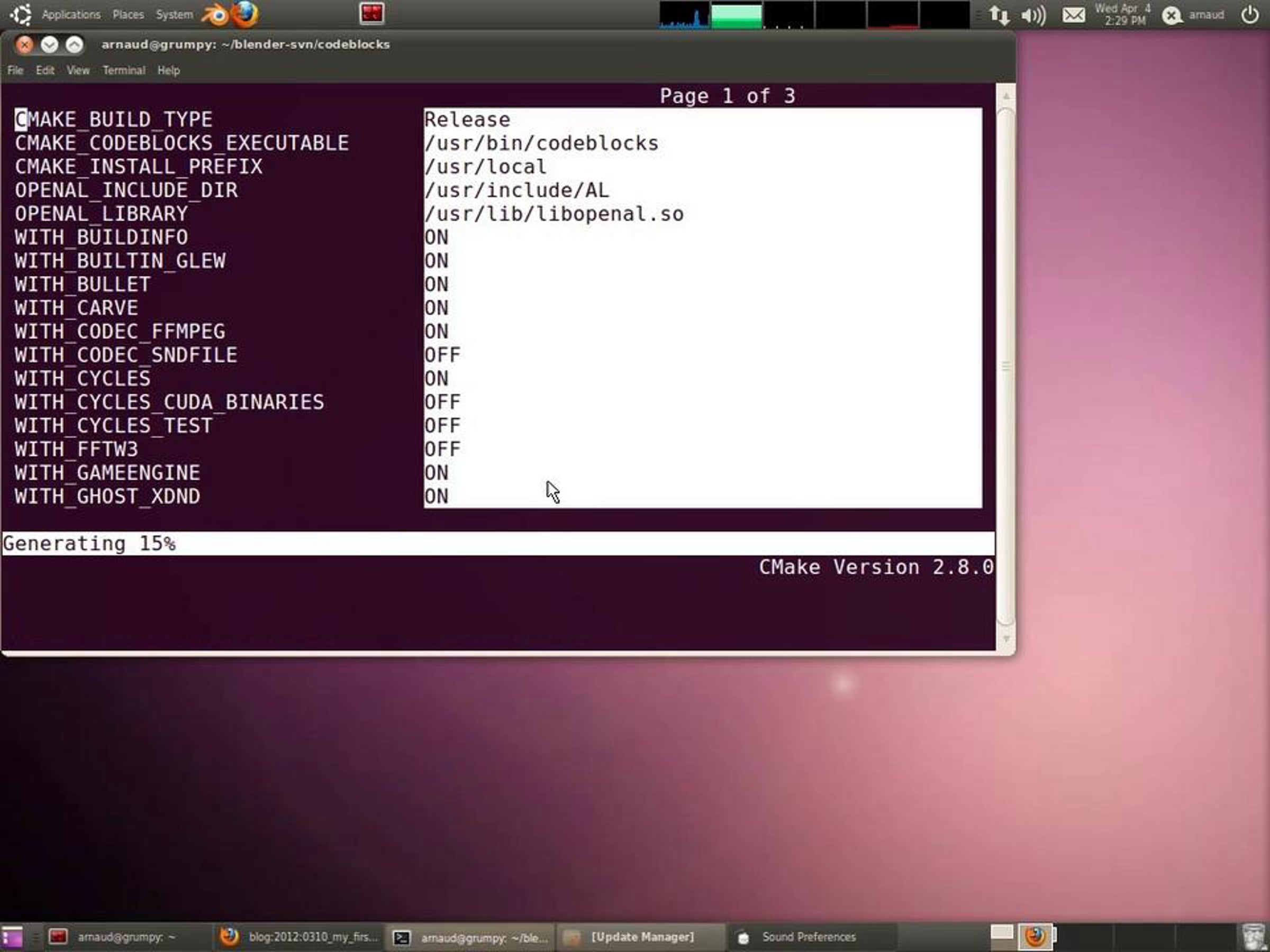Open the Places menu
The image size is (1270, 952).
pos(128,15)
